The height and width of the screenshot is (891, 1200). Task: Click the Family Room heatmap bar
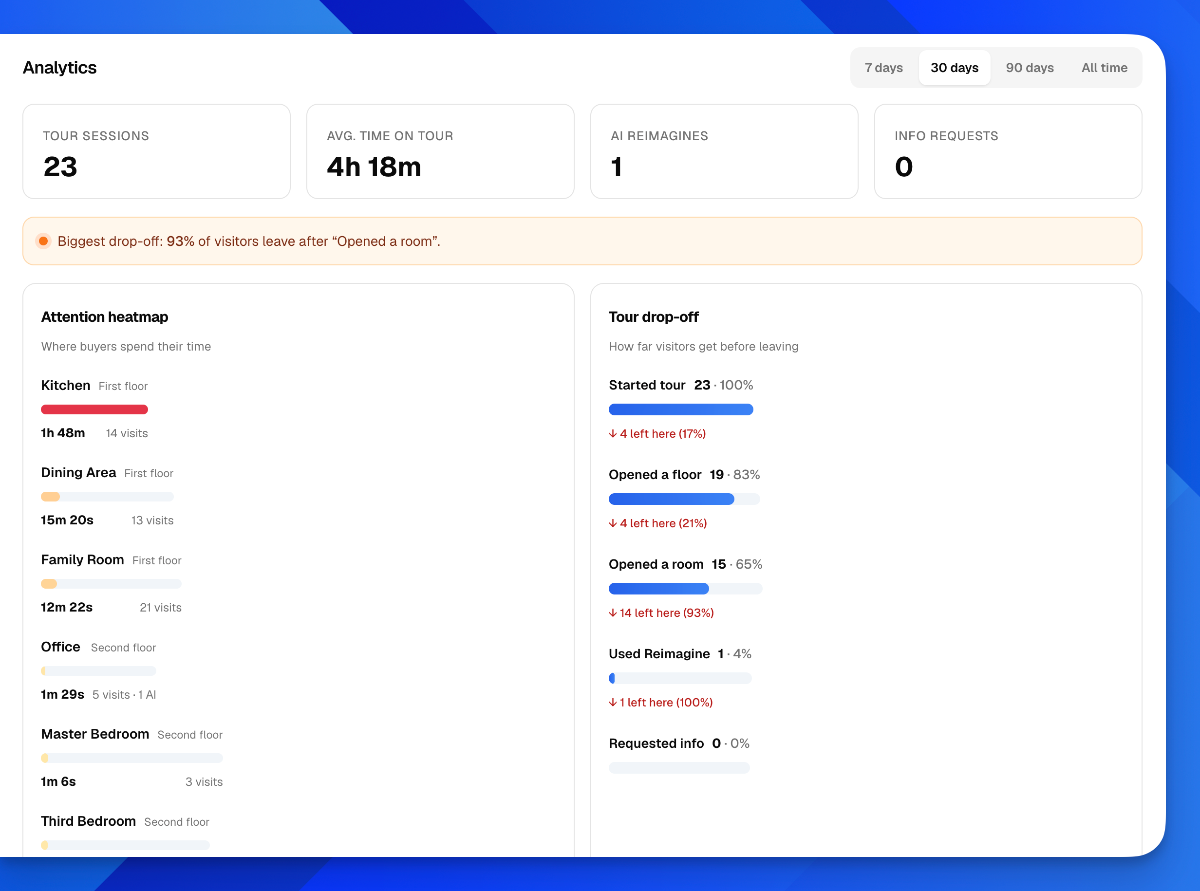[x=111, y=583]
